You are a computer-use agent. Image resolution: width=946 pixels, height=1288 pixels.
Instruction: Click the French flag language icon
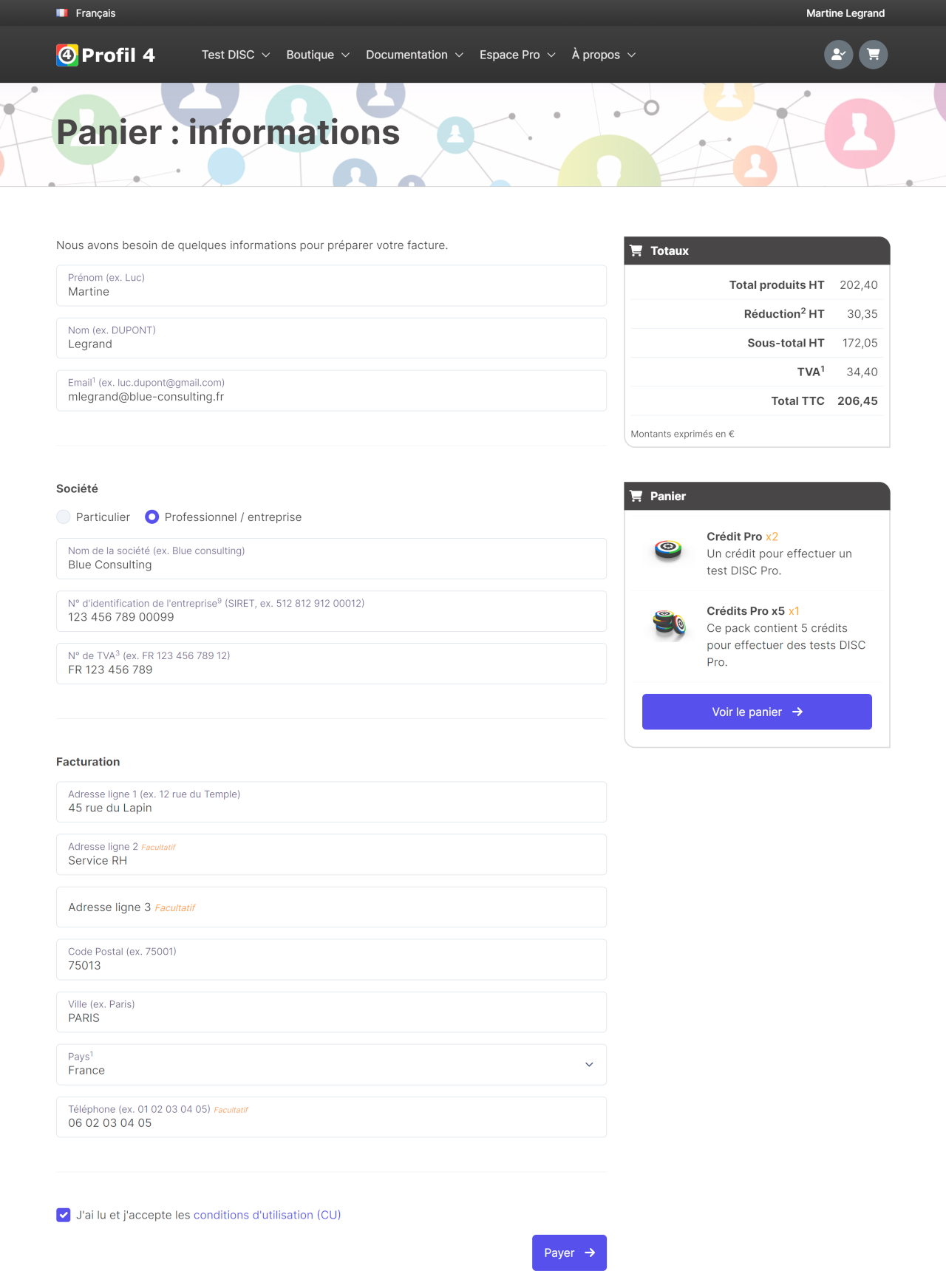tap(62, 13)
